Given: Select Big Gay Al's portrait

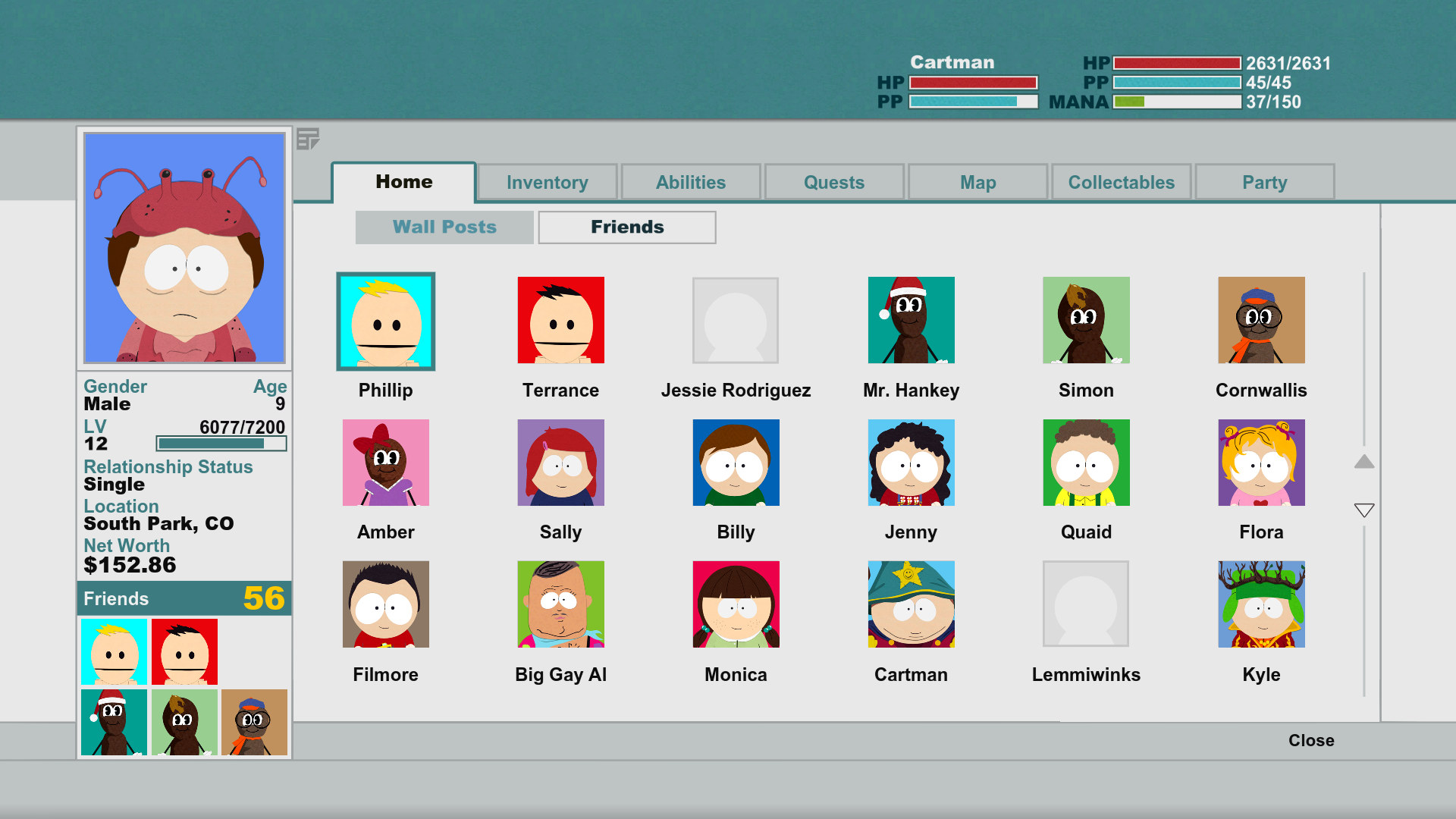Looking at the screenshot, I should pos(560,604).
